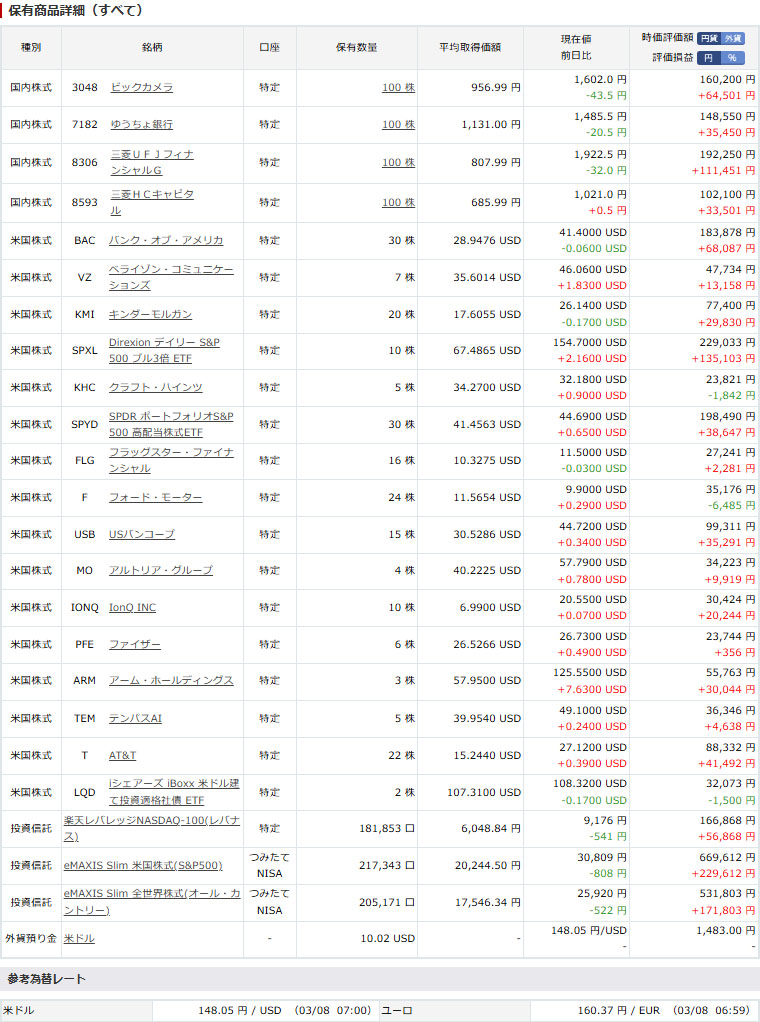Screen dimensions: 760x1022
Task: Open the 米ドル foreign currency deposit link
Action: click(79, 939)
